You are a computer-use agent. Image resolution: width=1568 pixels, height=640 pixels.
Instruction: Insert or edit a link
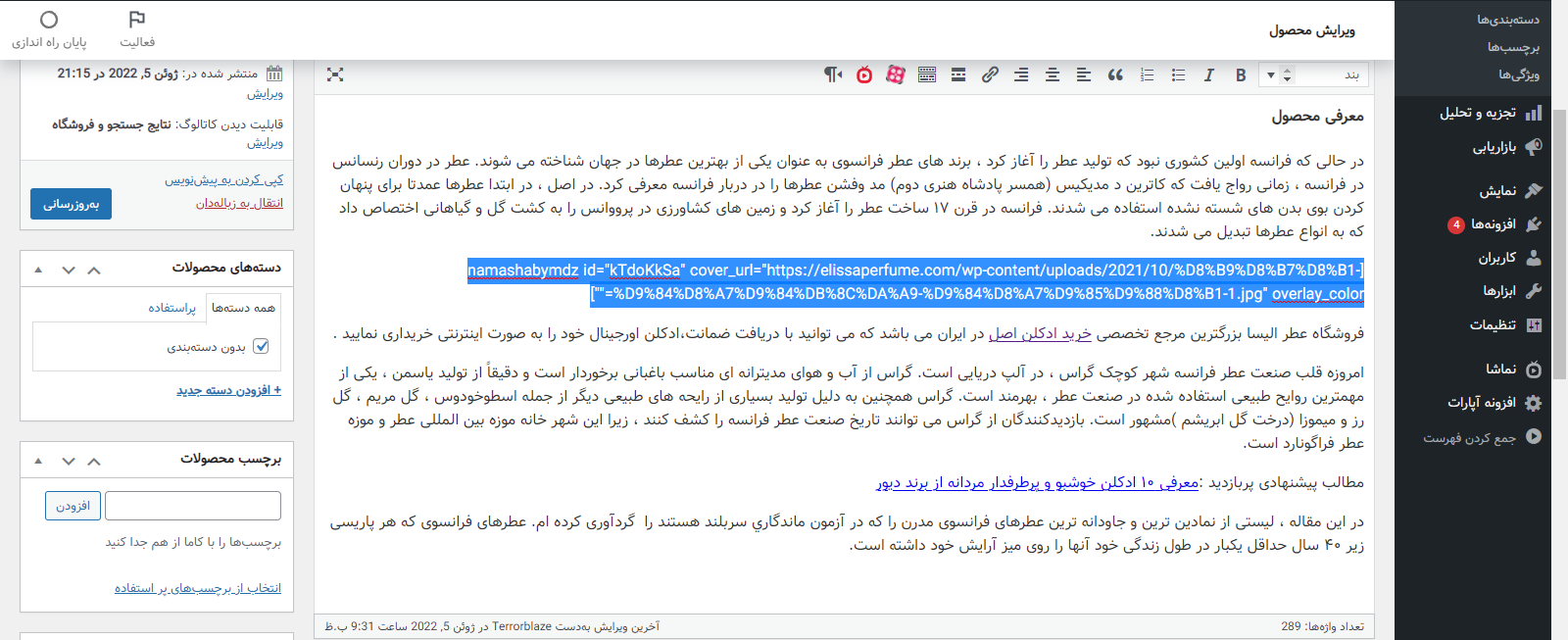(x=990, y=75)
